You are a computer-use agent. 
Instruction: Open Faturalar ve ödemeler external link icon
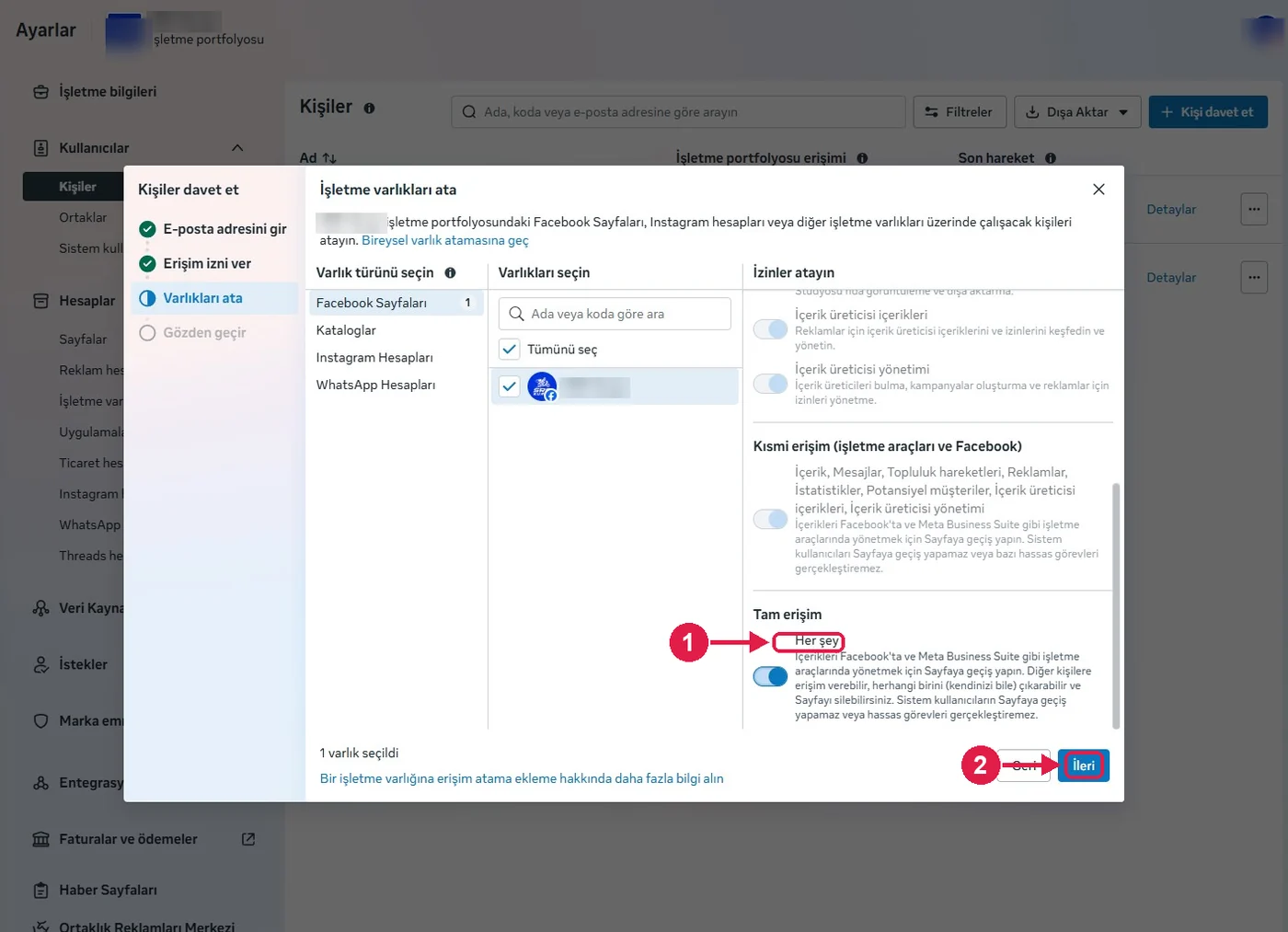coord(248,839)
